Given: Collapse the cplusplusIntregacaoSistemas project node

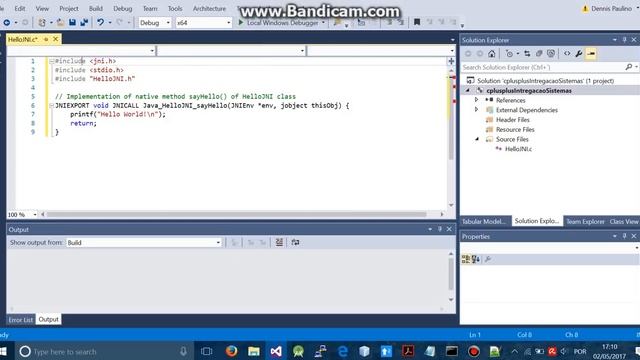Looking at the screenshot, I should point(468,90).
